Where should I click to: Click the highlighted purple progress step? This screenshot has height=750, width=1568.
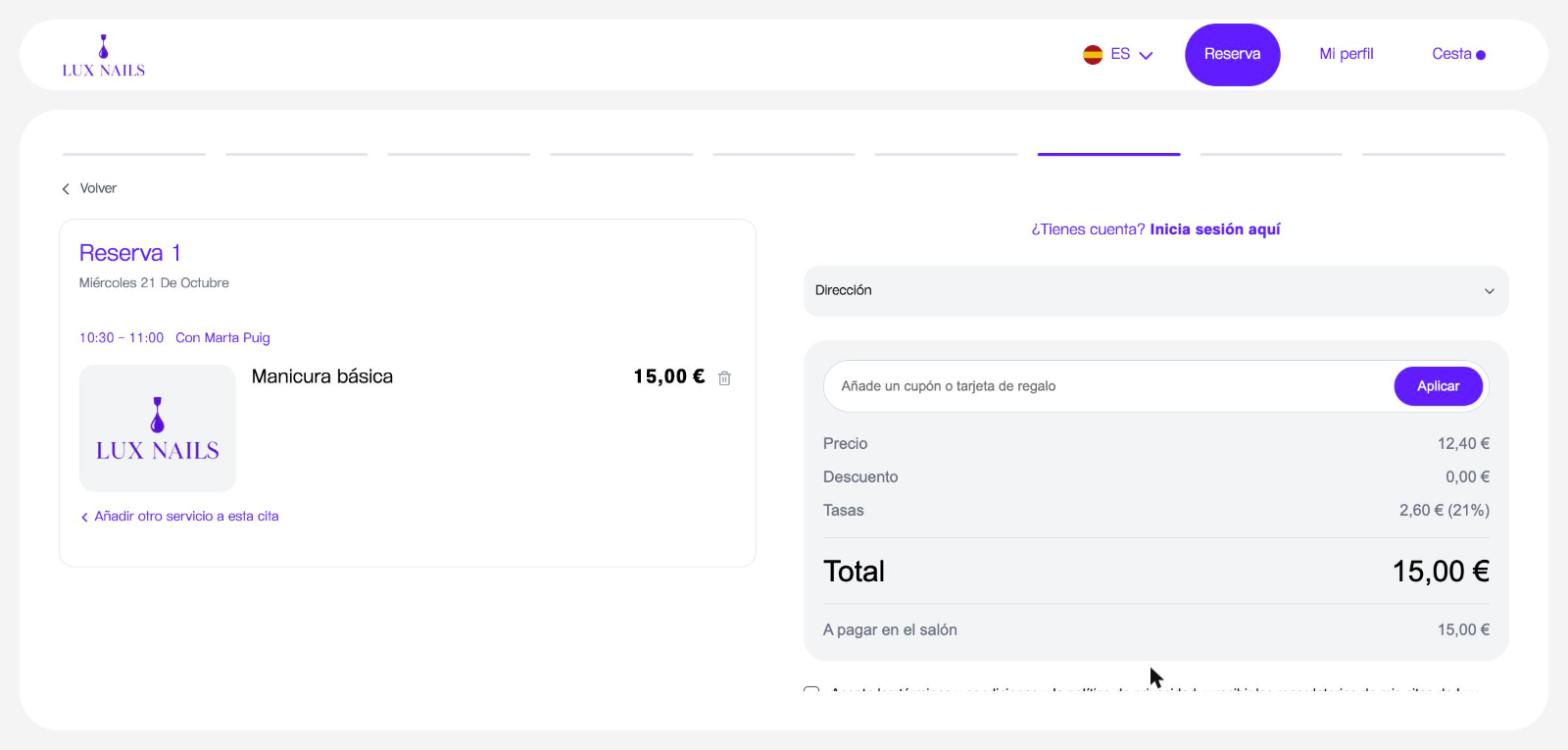coord(1109,154)
